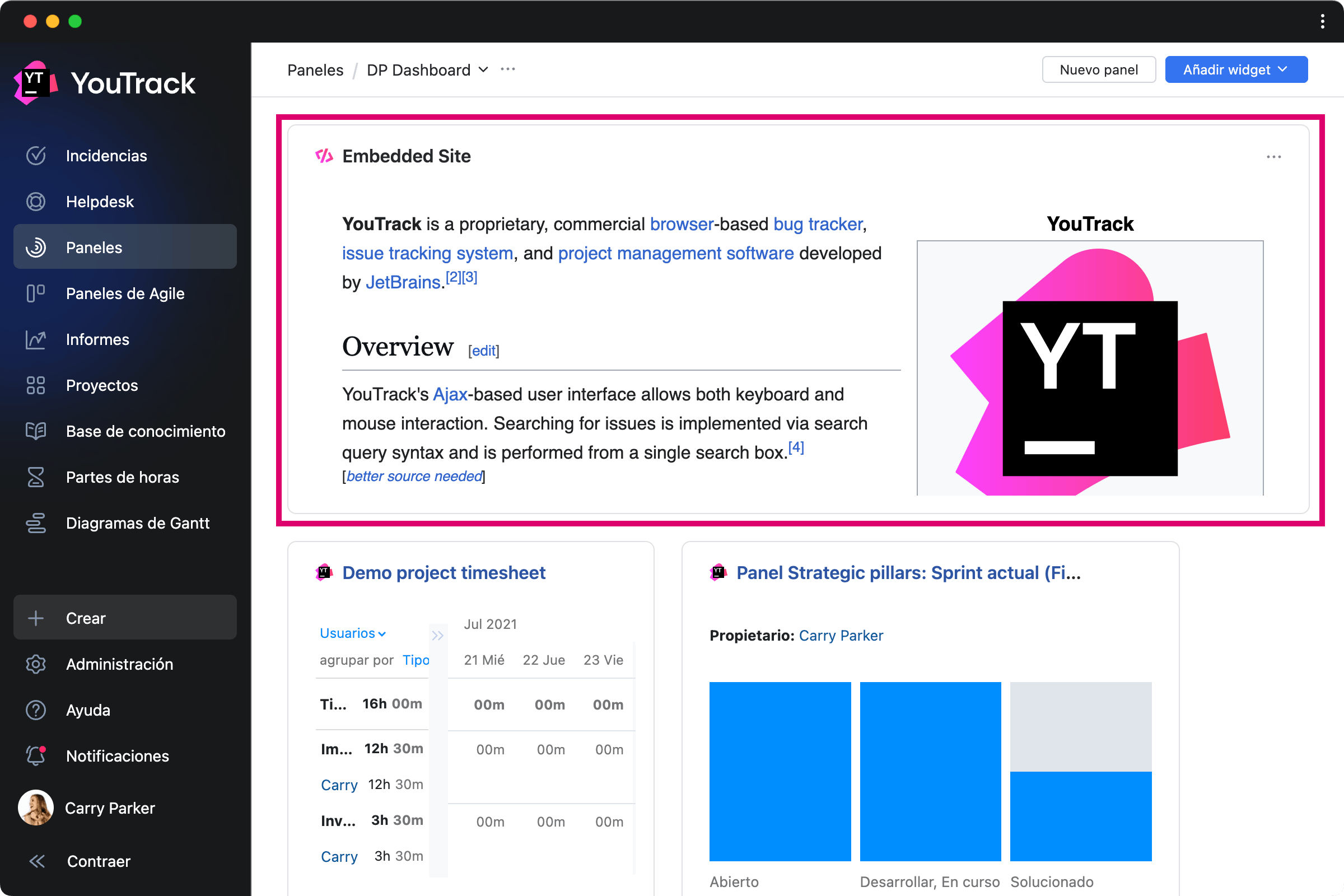Click the Nuevo panel button
Viewport: 1344px width, 896px height.
pos(1098,69)
